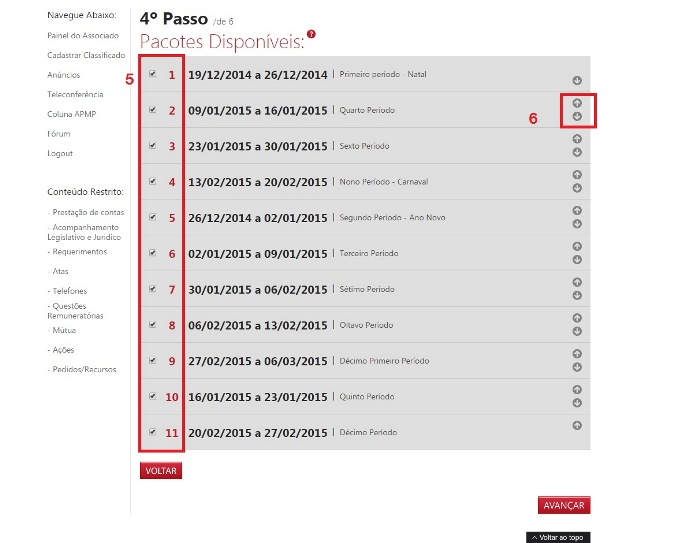Click the Terceiro Período label
Screen dimensions: 700x543
coord(369,253)
